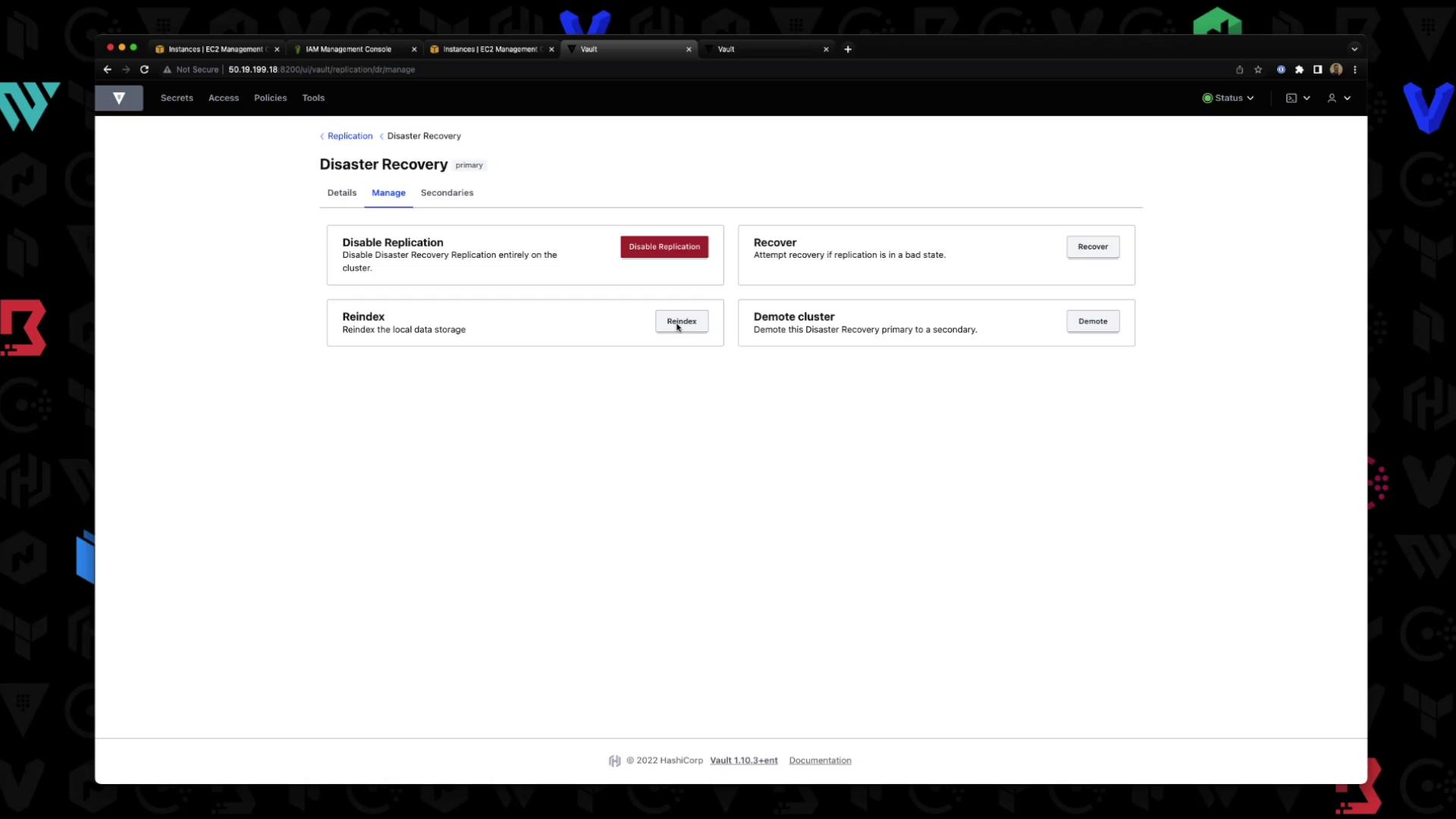1456x819 pixels.
Task: Open browser extensions puzzle icon
Action: pos(1299,70)
